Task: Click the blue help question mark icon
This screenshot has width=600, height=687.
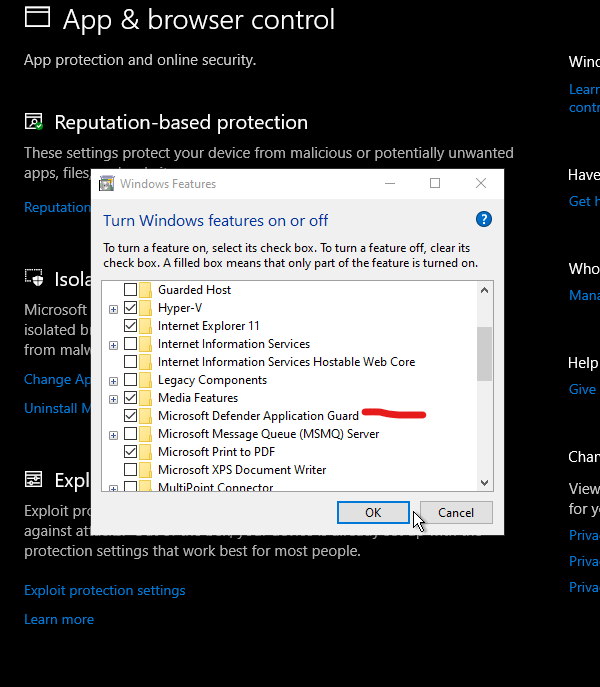Action: 484,220
